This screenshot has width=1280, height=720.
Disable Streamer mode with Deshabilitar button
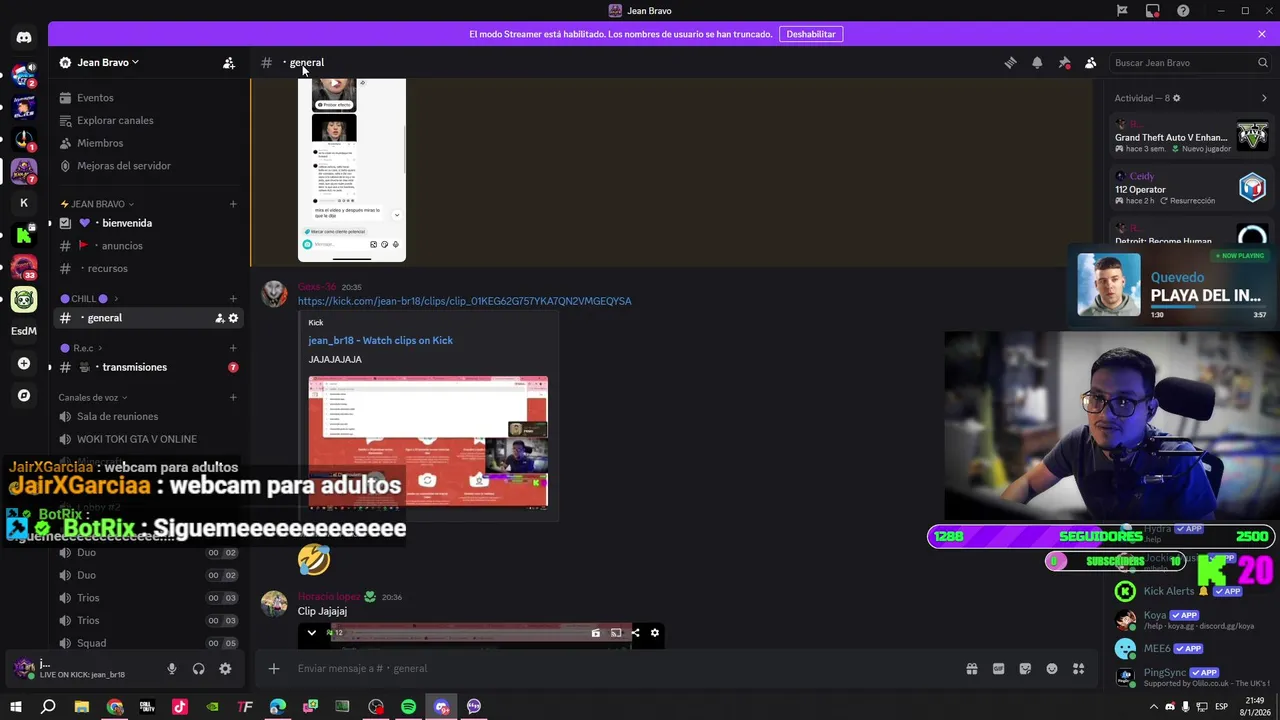click(811, 34)
